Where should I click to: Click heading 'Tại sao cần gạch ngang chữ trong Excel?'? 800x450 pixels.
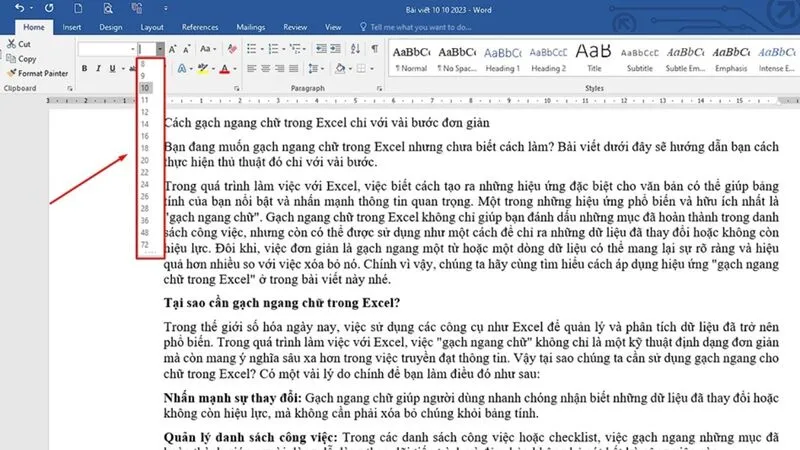click(x=282, y=303)
